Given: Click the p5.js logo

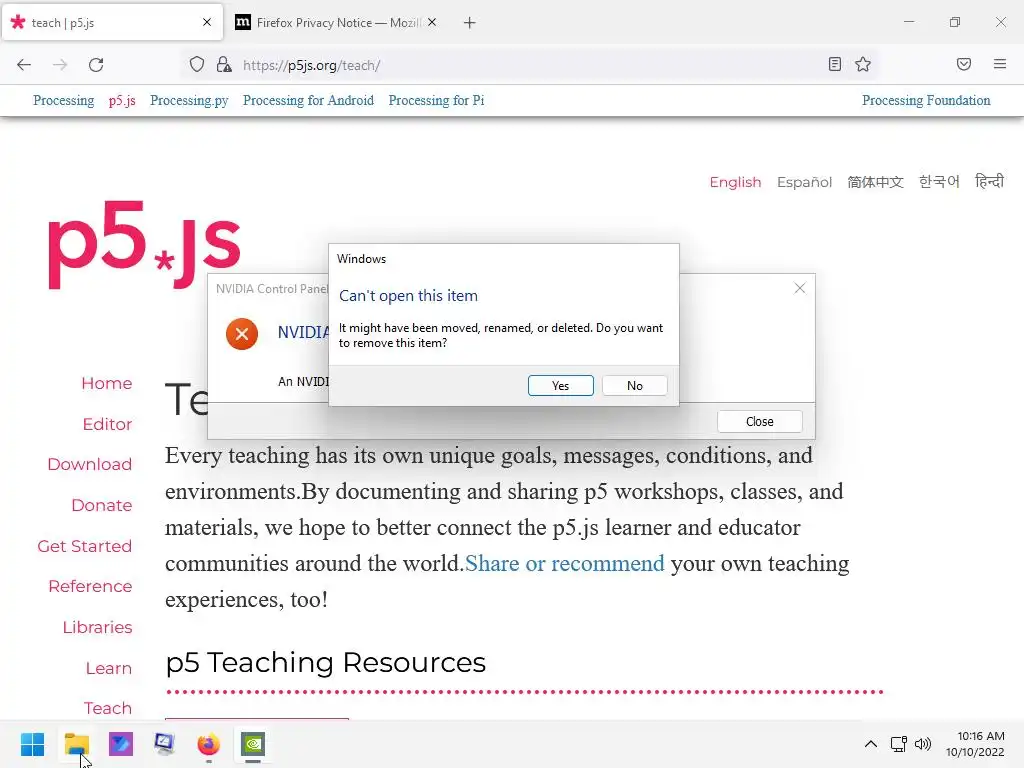Looking at the screenshot, I should [x=144, y=244].
